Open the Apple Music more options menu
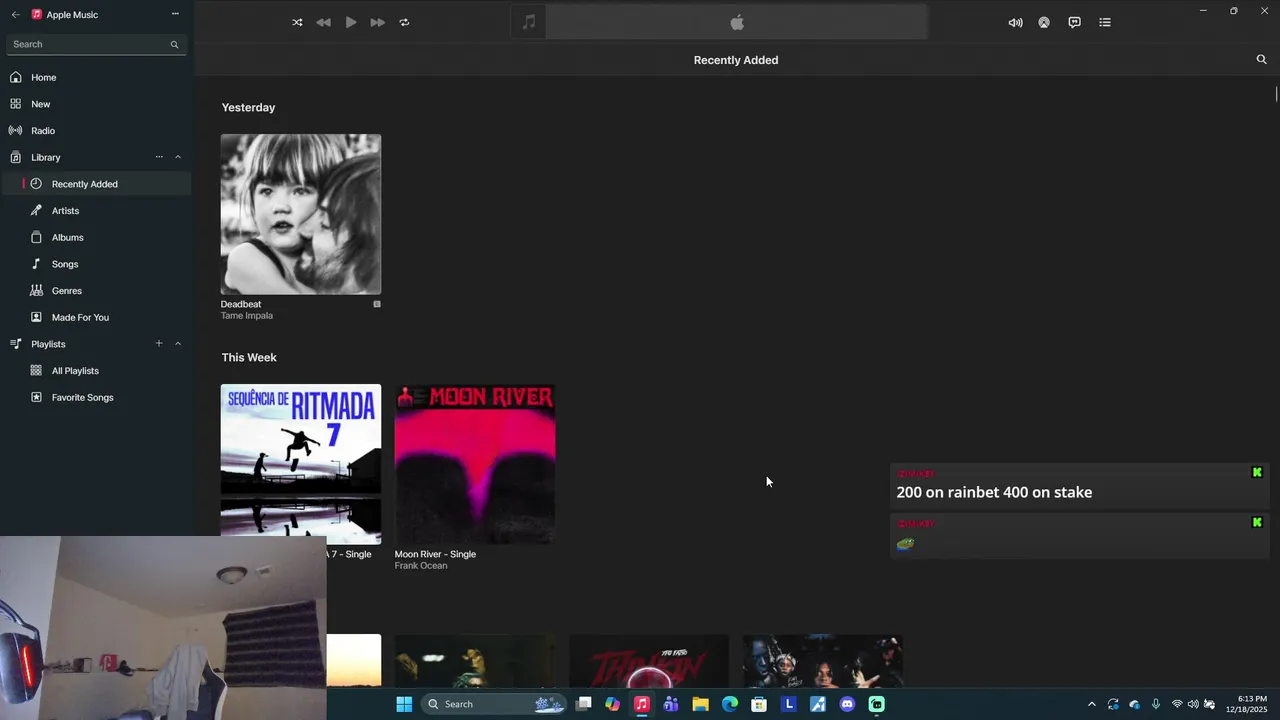This screenshot has height=720, width=1280. tap(175, 14)
